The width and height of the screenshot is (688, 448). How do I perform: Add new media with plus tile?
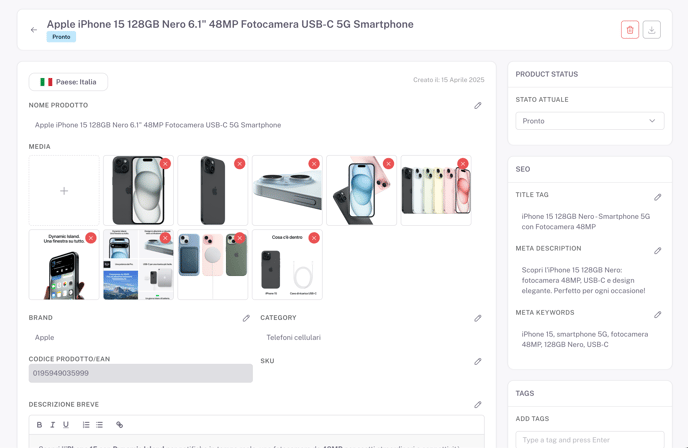click(x=64, y=190)
